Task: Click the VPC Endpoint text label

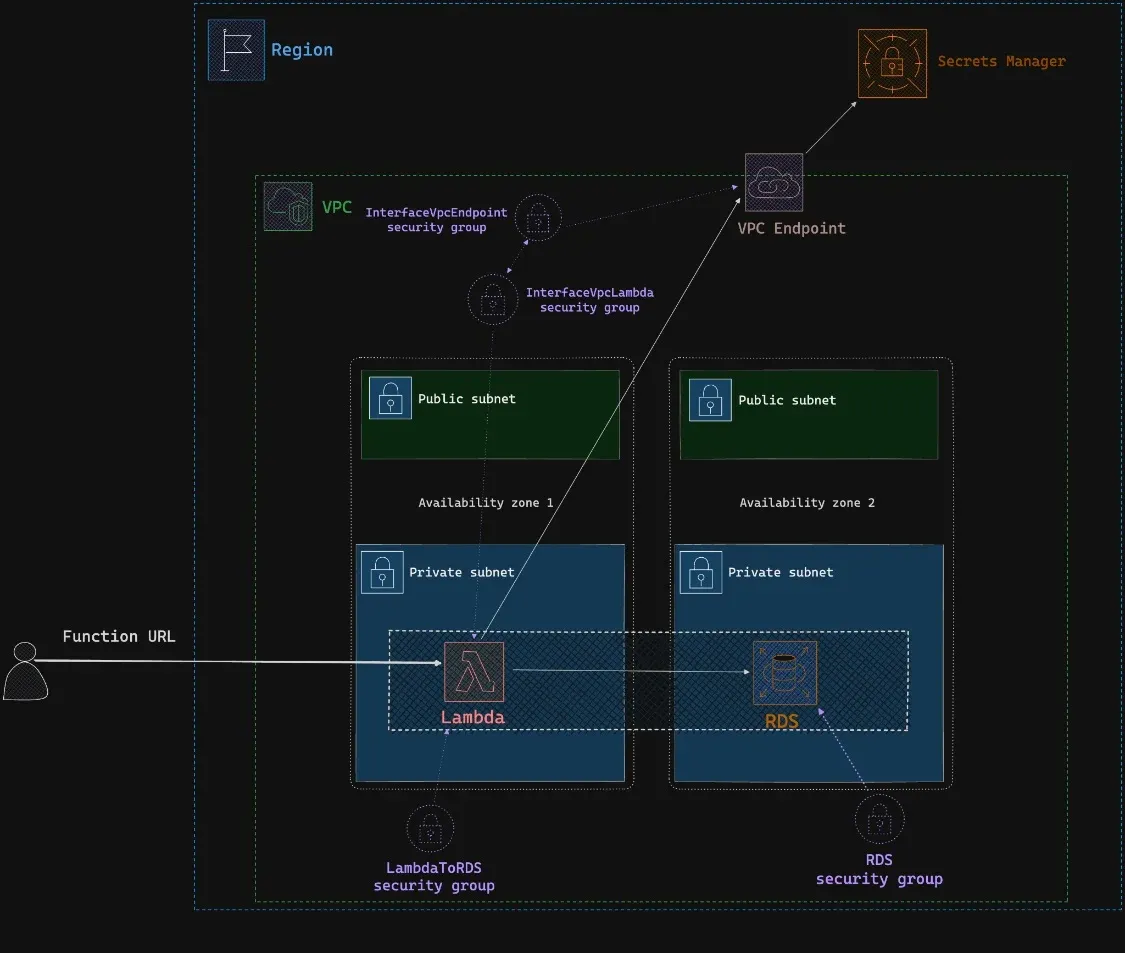Action: tap(791, 228)
